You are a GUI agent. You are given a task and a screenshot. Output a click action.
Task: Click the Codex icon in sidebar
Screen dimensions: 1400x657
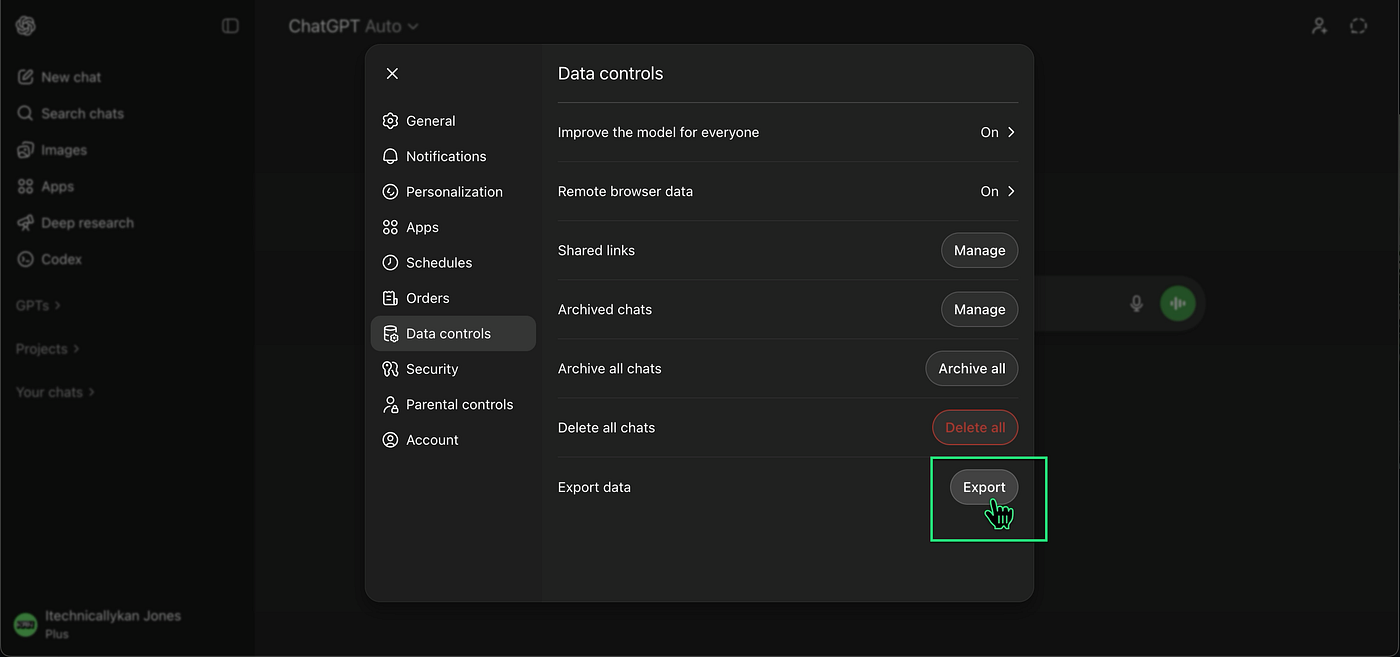(25, 259)
